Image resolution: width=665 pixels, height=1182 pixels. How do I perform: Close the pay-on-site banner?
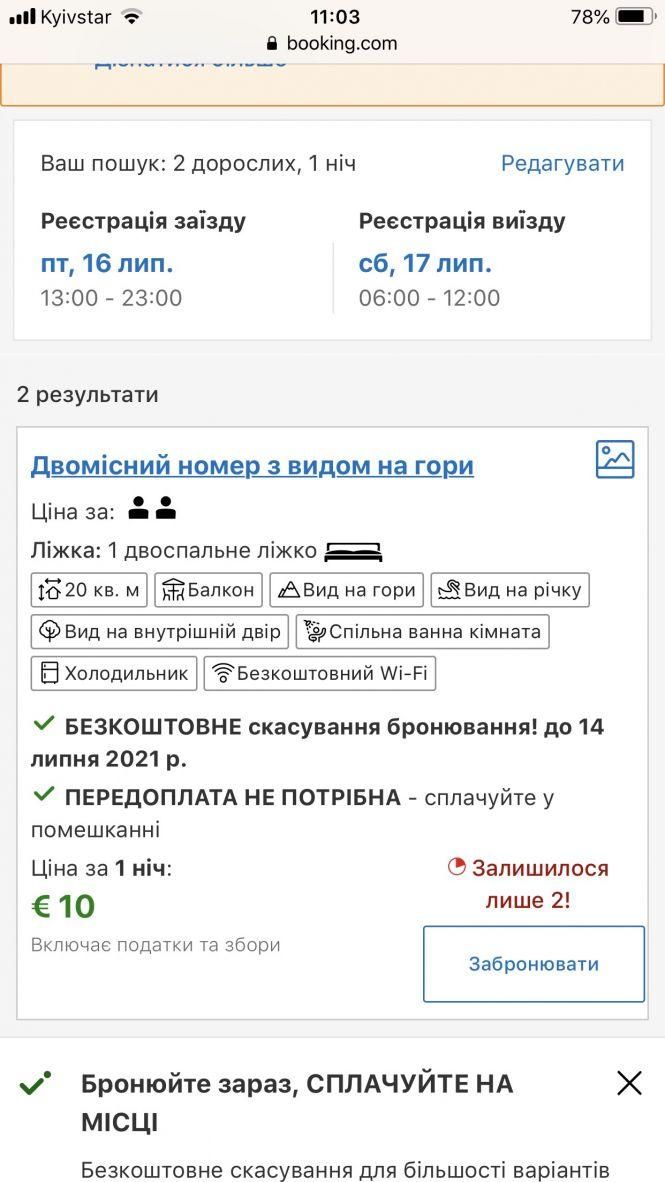(x=629, y=1083)
